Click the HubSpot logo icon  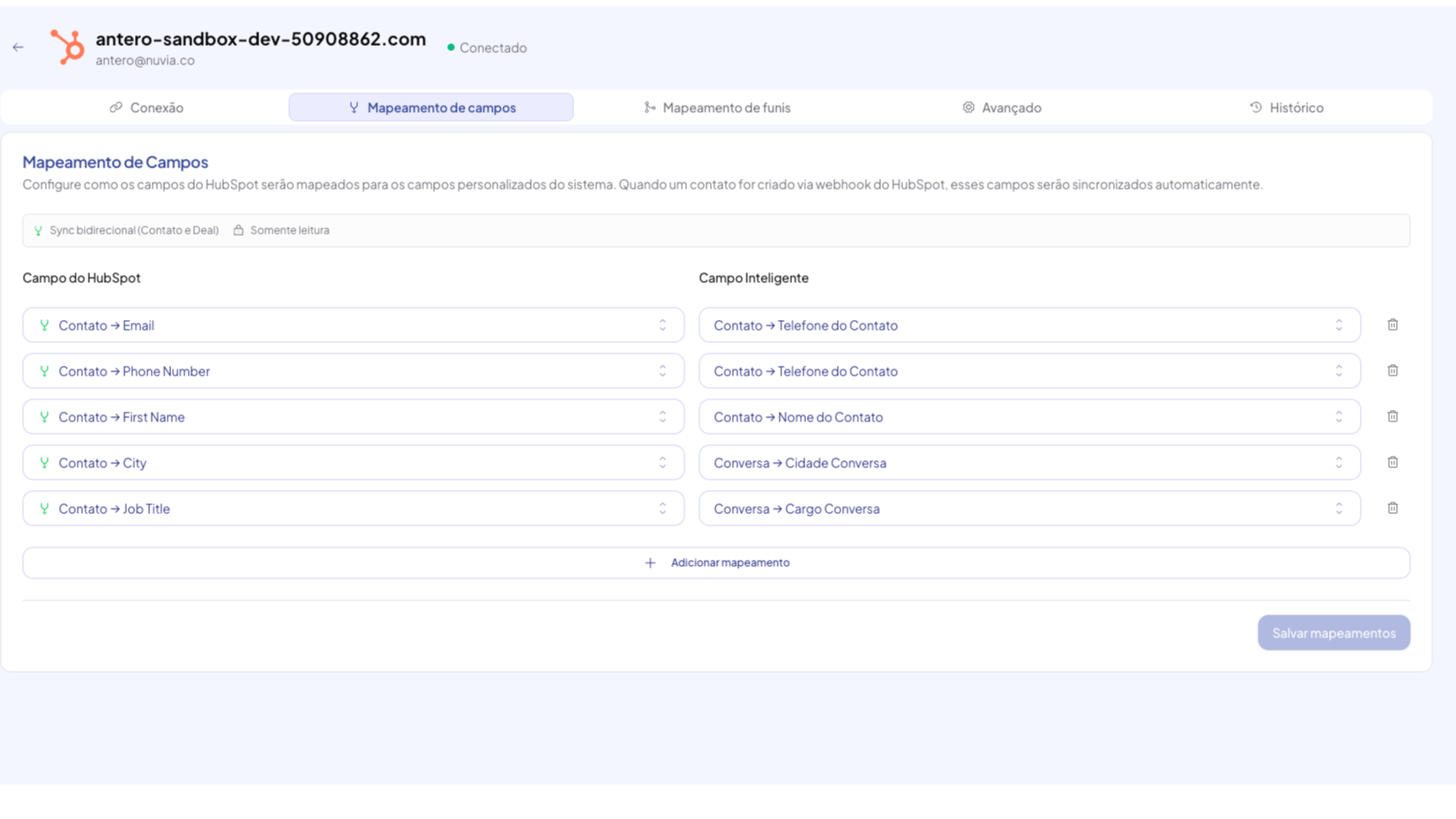pyautogui.click(x=67, y=48)
